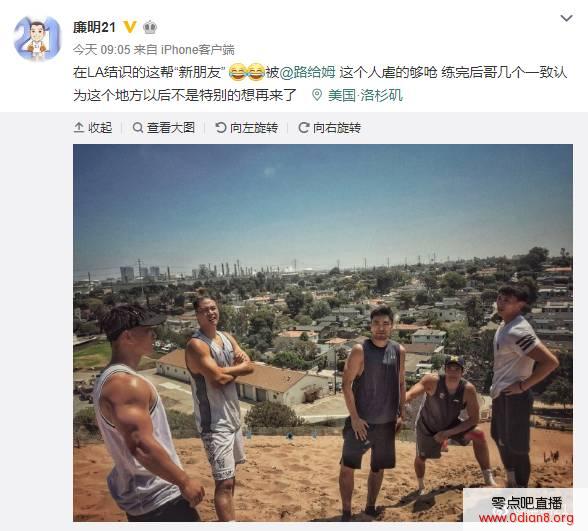Click the second laughing-tears emoji
Viewport: 588px width, 531px height.
[x=255, y=73]
